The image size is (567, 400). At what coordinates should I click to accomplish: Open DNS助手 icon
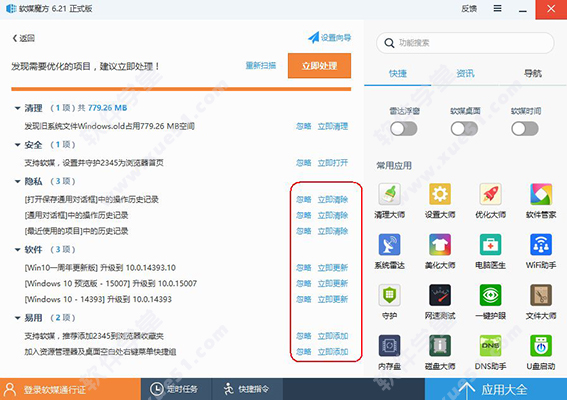coord(490,346)
